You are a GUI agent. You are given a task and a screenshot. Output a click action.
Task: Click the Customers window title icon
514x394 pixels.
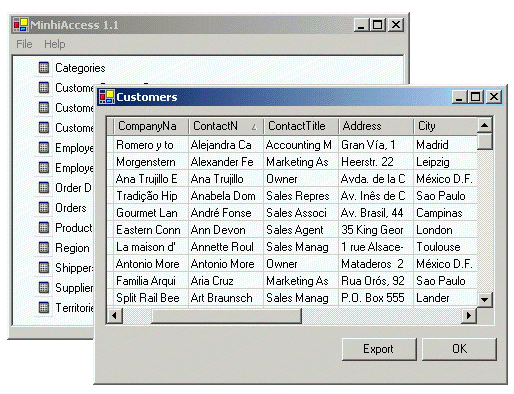point(107,97)
